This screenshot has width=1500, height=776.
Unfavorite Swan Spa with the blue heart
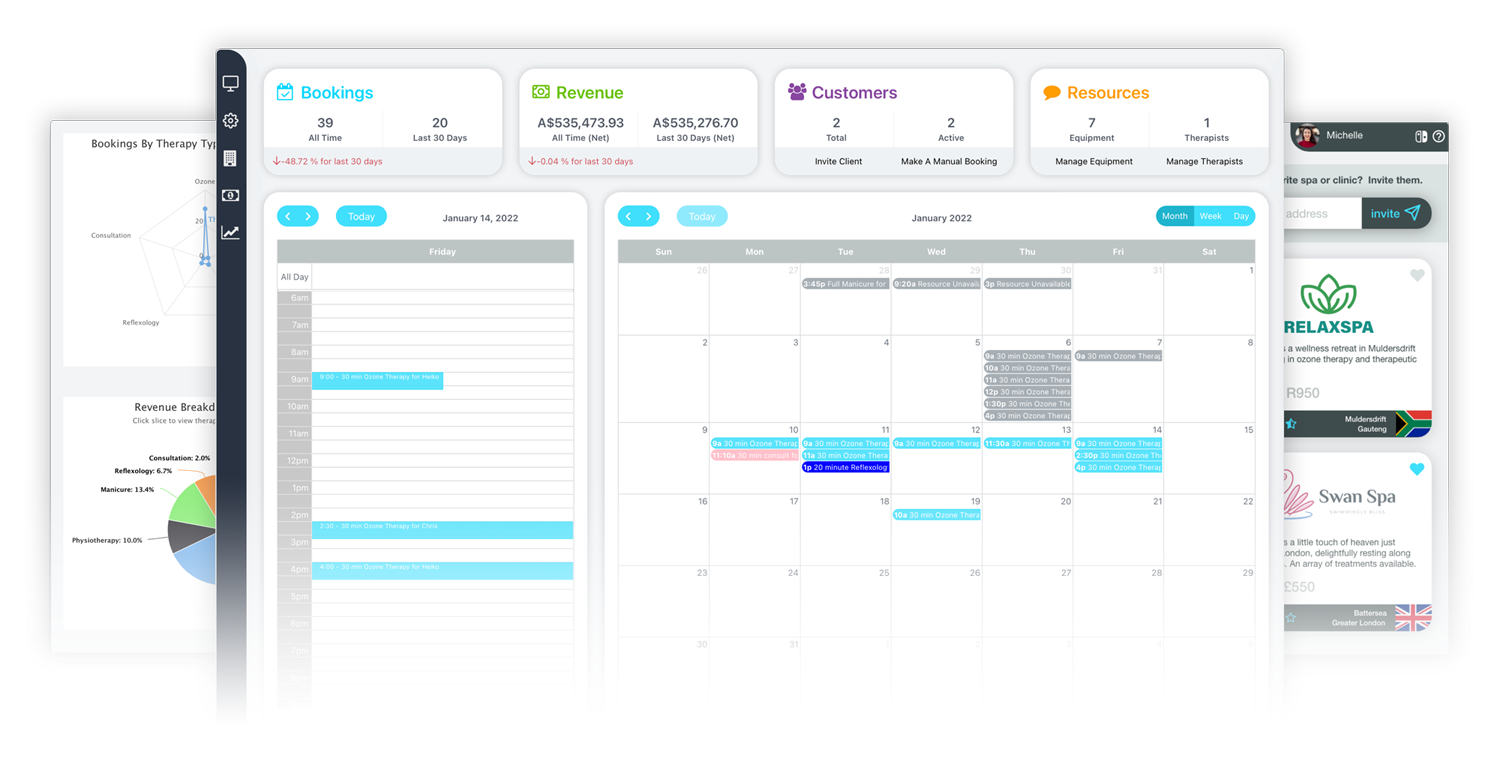point(1417,469)
